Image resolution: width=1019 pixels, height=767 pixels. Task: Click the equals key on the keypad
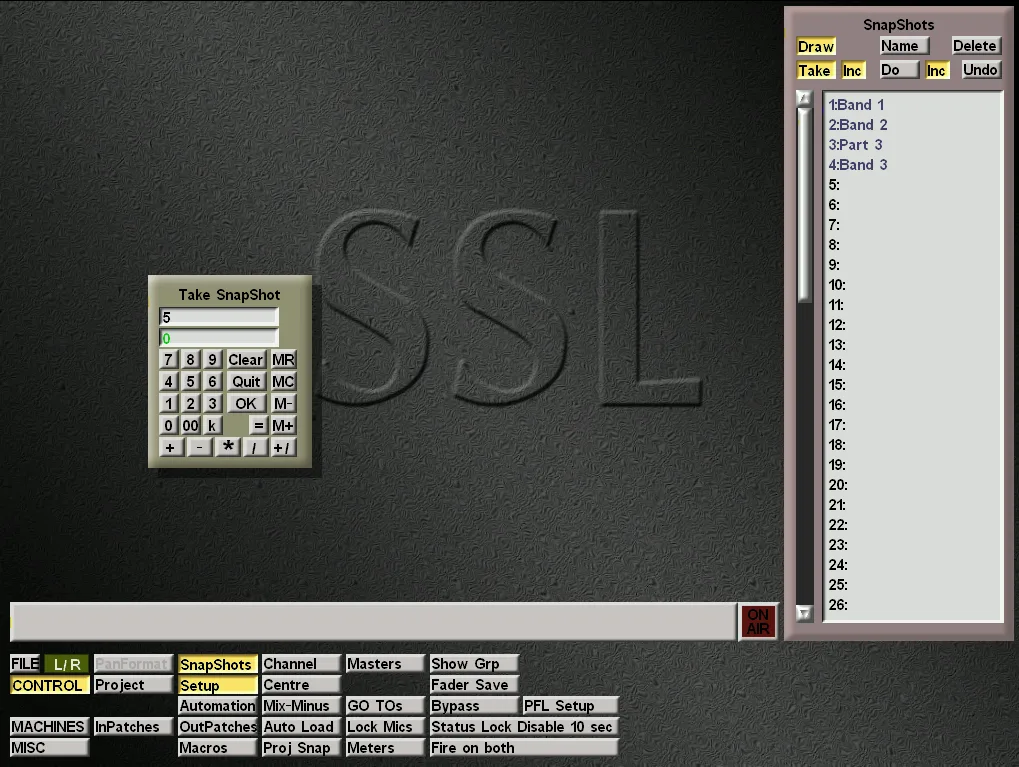pyautogui.click(x=258, y=426)
